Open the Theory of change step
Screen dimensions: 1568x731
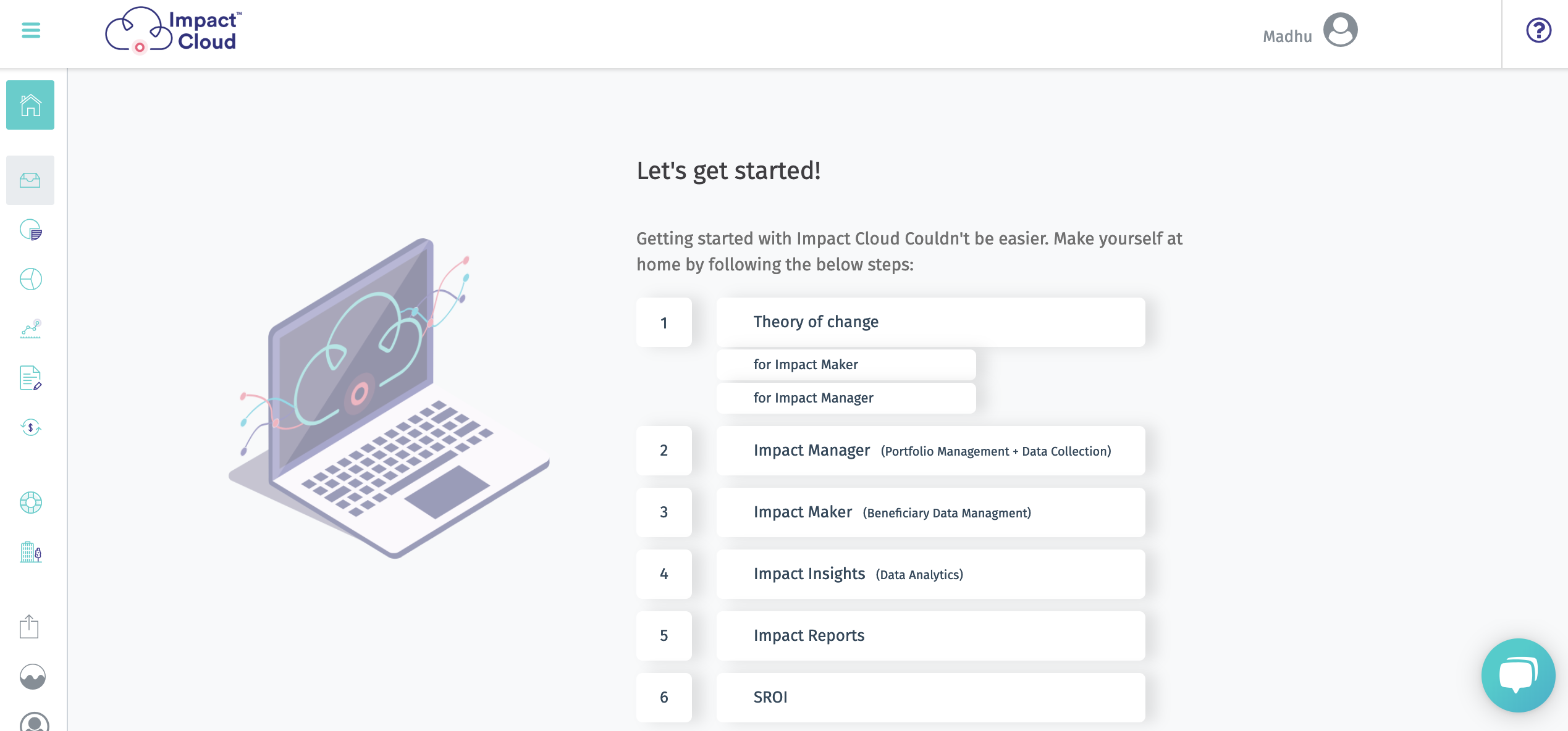point(930,322)
